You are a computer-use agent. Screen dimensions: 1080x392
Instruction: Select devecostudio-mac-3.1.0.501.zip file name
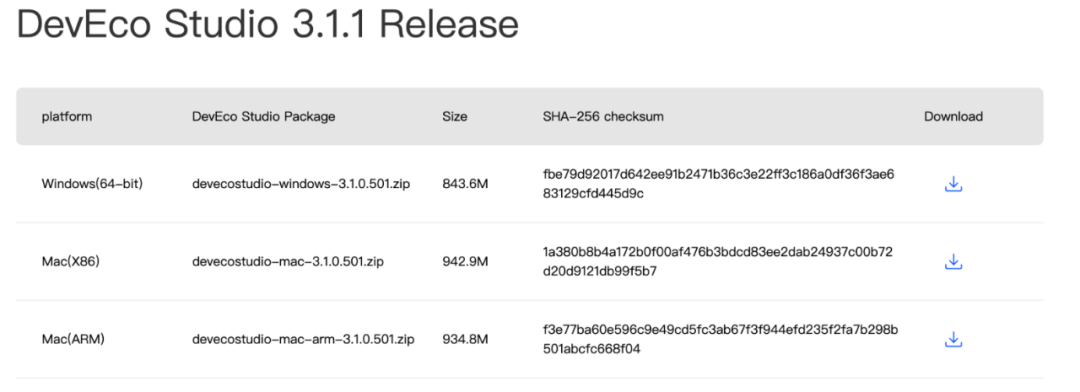tap(288, 262)
